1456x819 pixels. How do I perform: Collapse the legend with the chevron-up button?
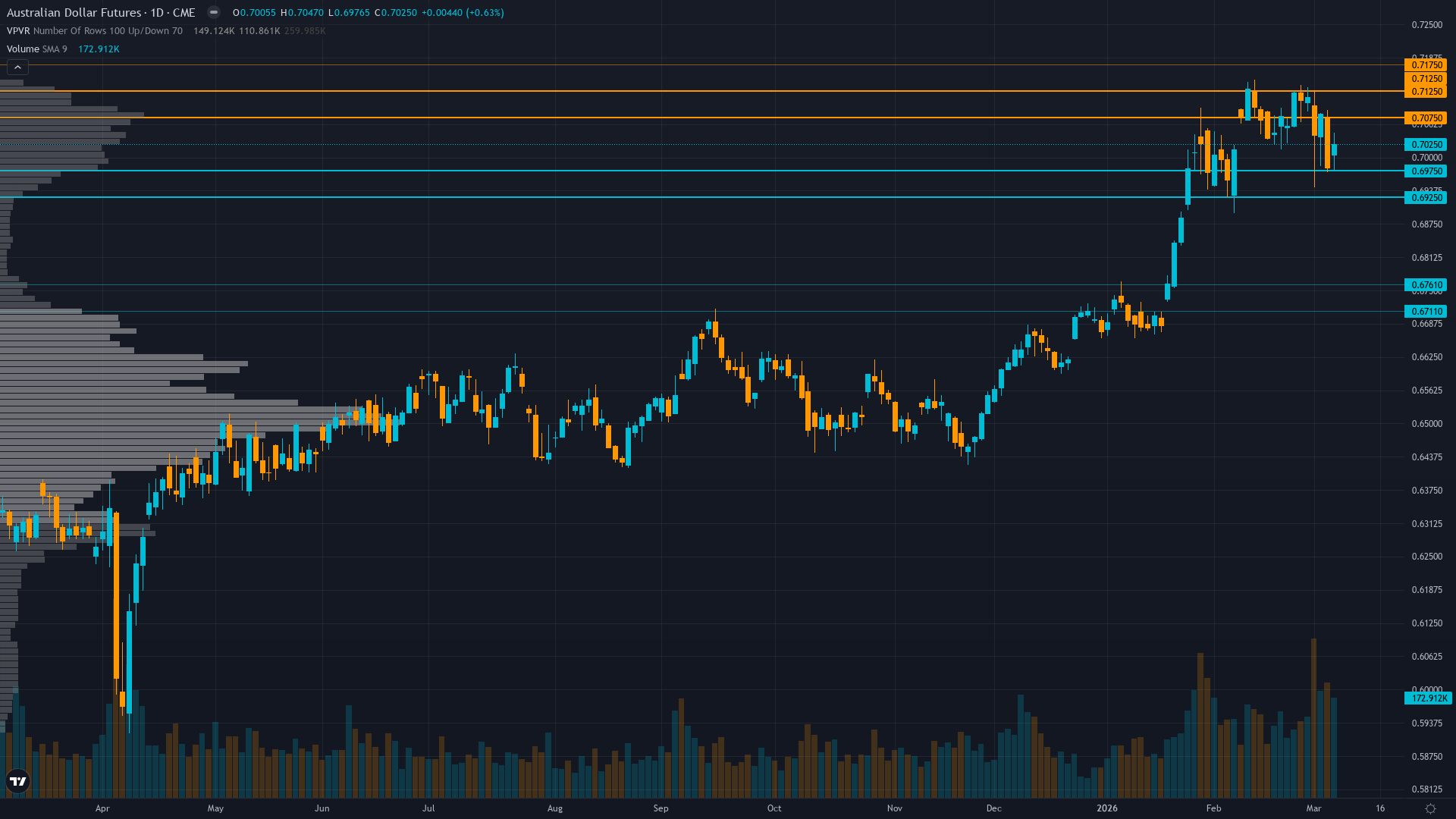pos(17,67)
